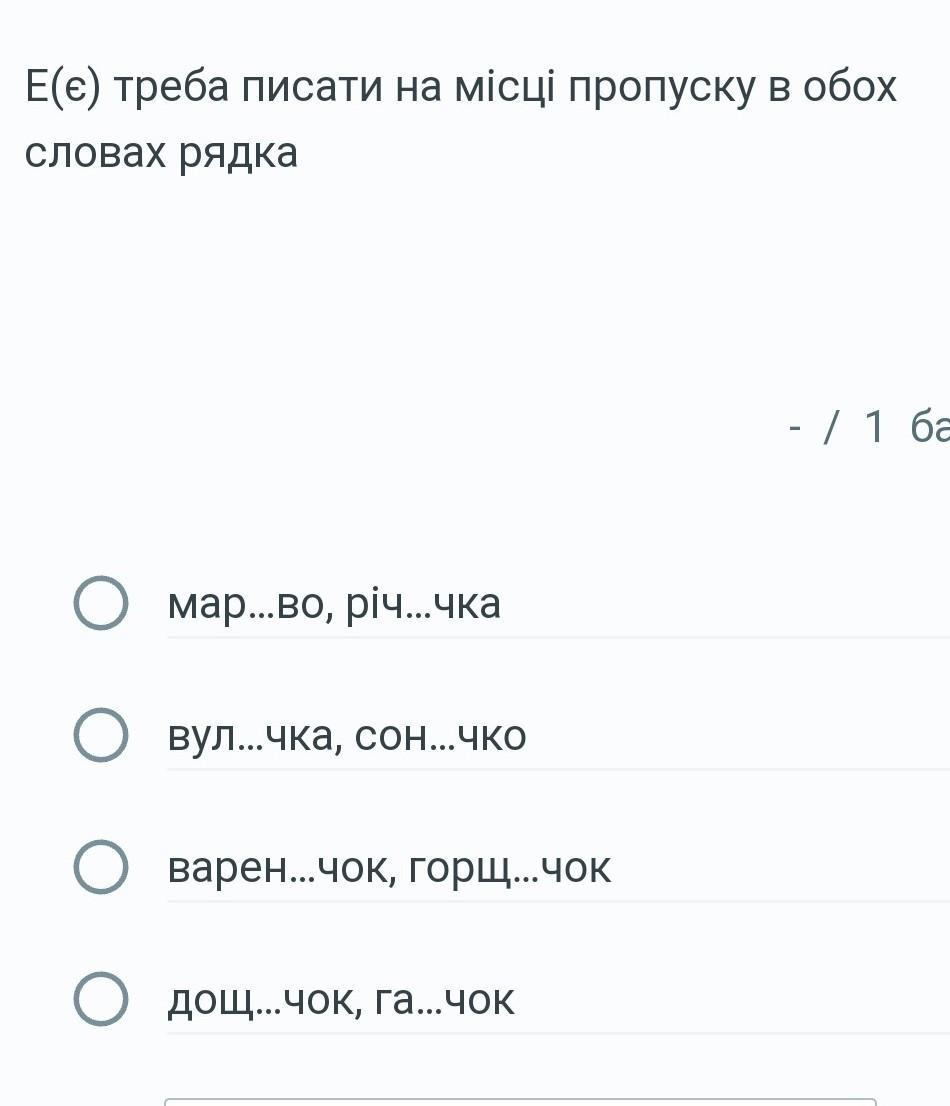Select the radio button for вул...чка, сон...чко
Image resolution: width=950 pixels, height=1106 pixels.
(x=100, y=736)
